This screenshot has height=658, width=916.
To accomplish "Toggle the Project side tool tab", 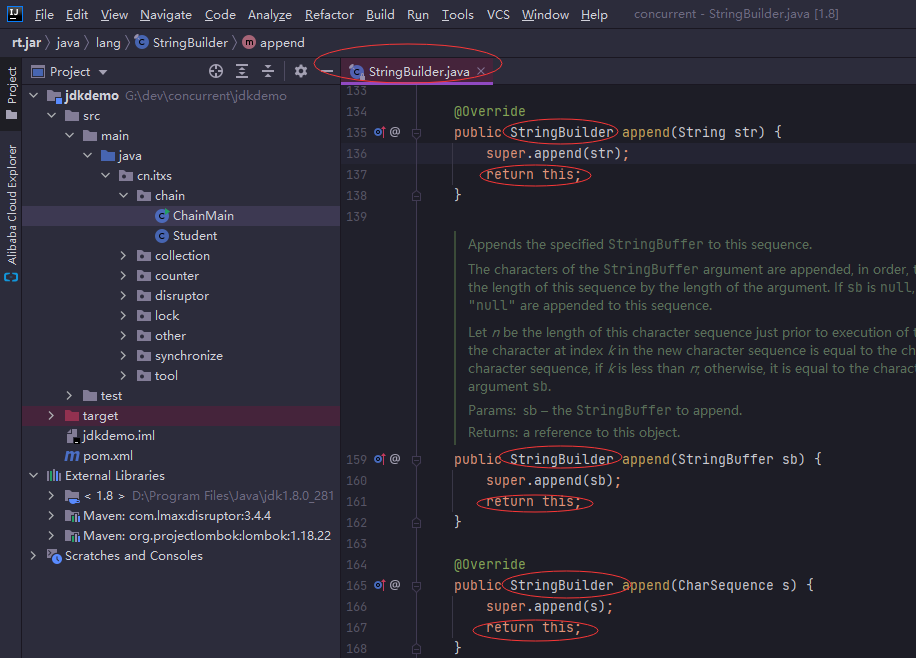I will (11, 92).
